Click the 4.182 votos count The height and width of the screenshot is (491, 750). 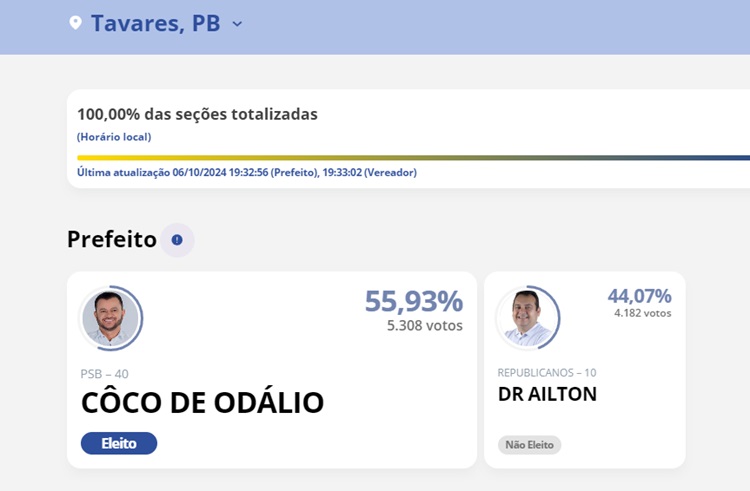point(642,313)
